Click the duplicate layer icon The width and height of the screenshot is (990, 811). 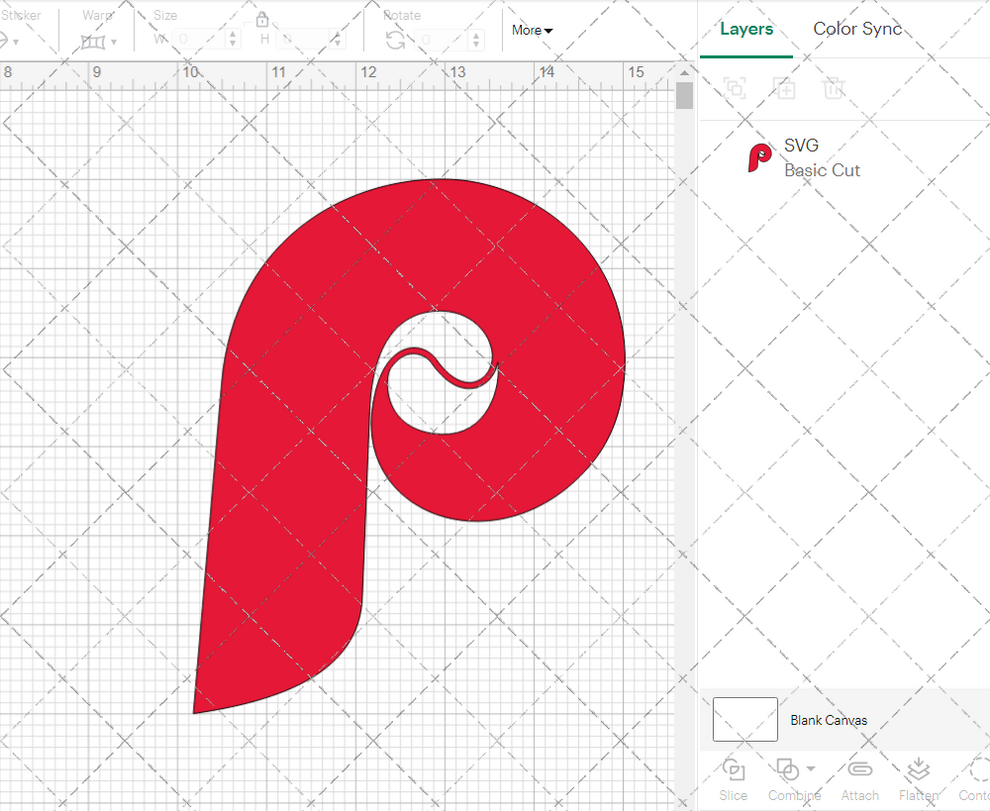[x=784, y=88]
